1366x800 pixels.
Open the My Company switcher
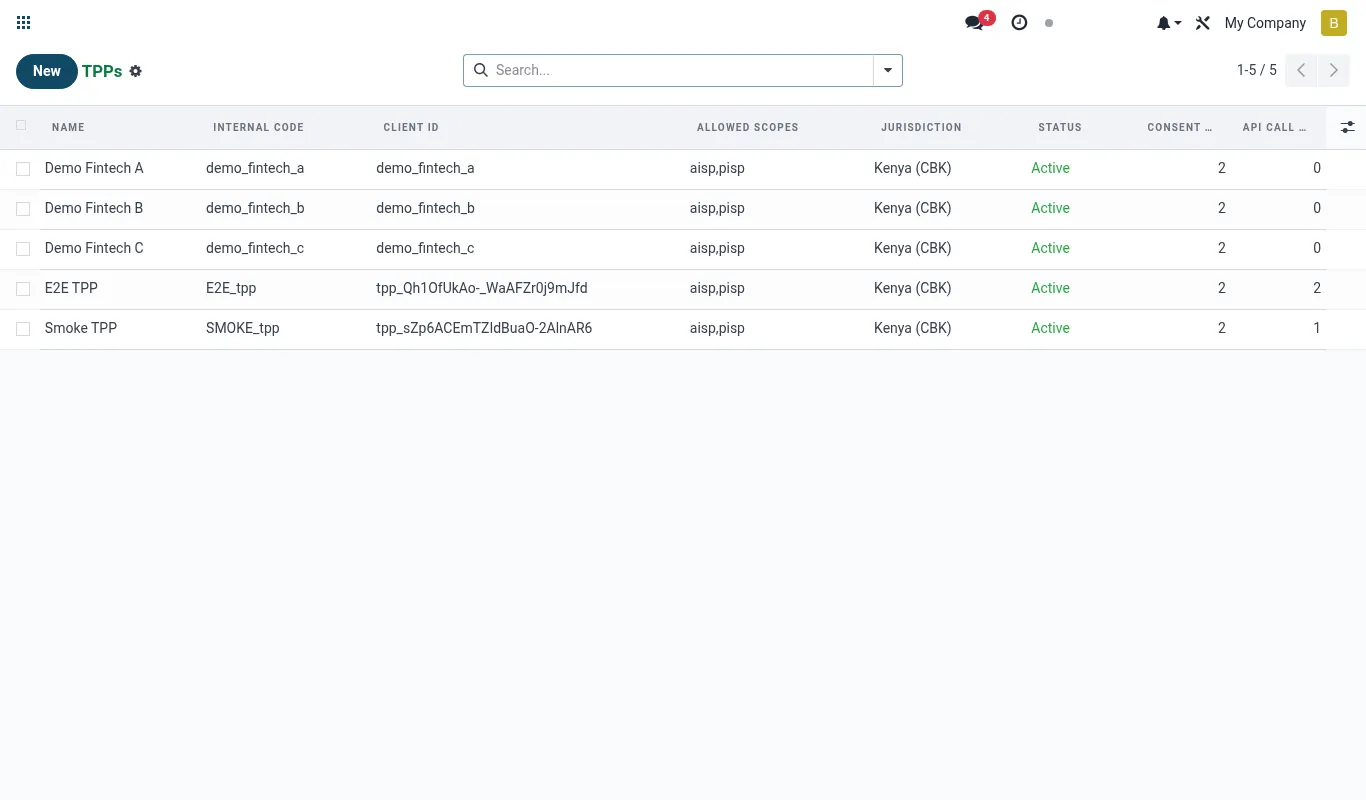1265,23
